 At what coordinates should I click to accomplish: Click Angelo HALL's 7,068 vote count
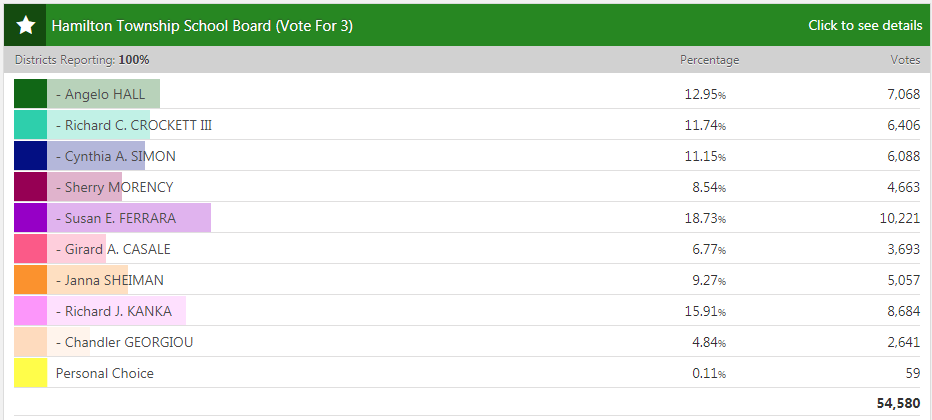pyautogui.click(x=903, y=95)
